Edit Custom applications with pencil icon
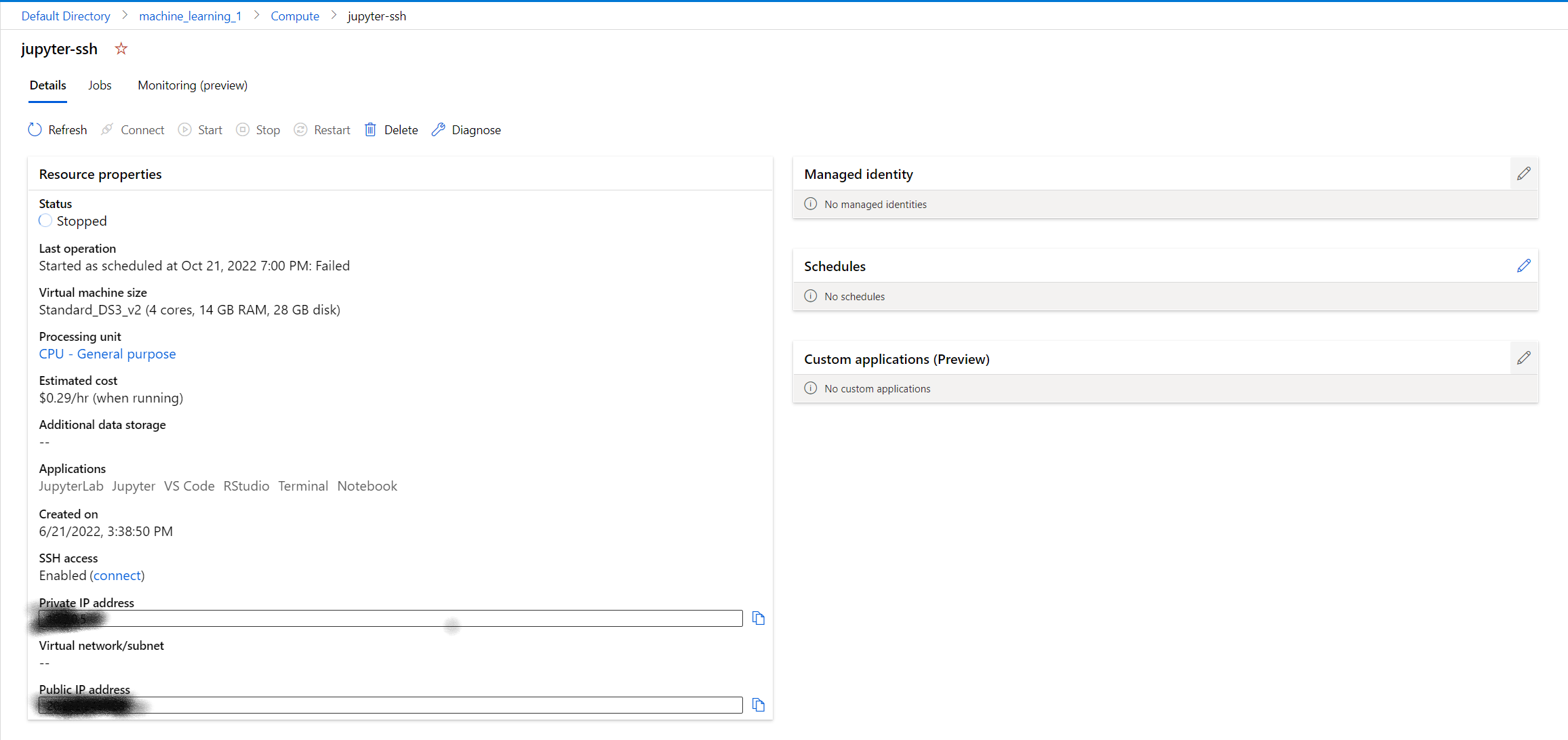Viewport: 1568px width, 740px height. 1523,358
